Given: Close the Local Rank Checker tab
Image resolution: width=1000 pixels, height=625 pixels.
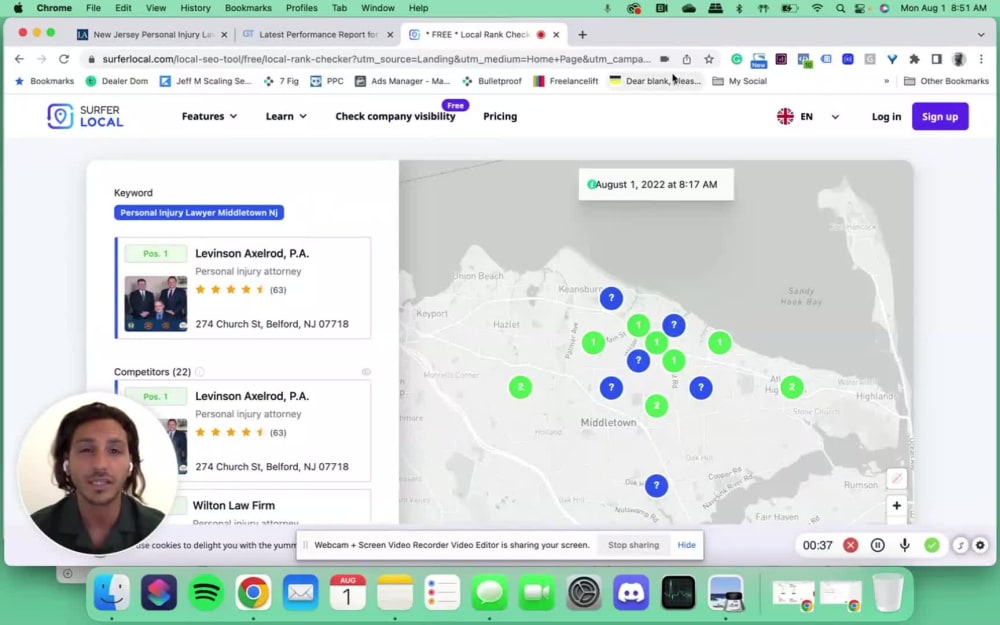Looking at the screenshot, I should pyautogui.click(x=556, y=34).
